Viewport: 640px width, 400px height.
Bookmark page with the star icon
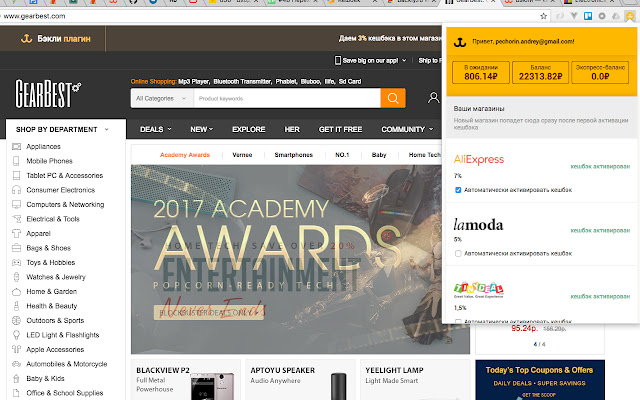[543, 16]
